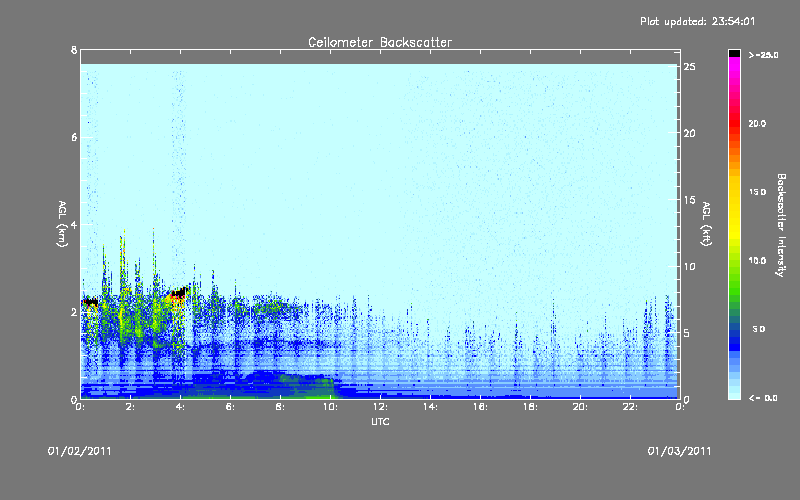This screenshot has height=500, width=800.
Task: Click the yellow band near 15.0 on colorbar
Action: pos(734,192)
